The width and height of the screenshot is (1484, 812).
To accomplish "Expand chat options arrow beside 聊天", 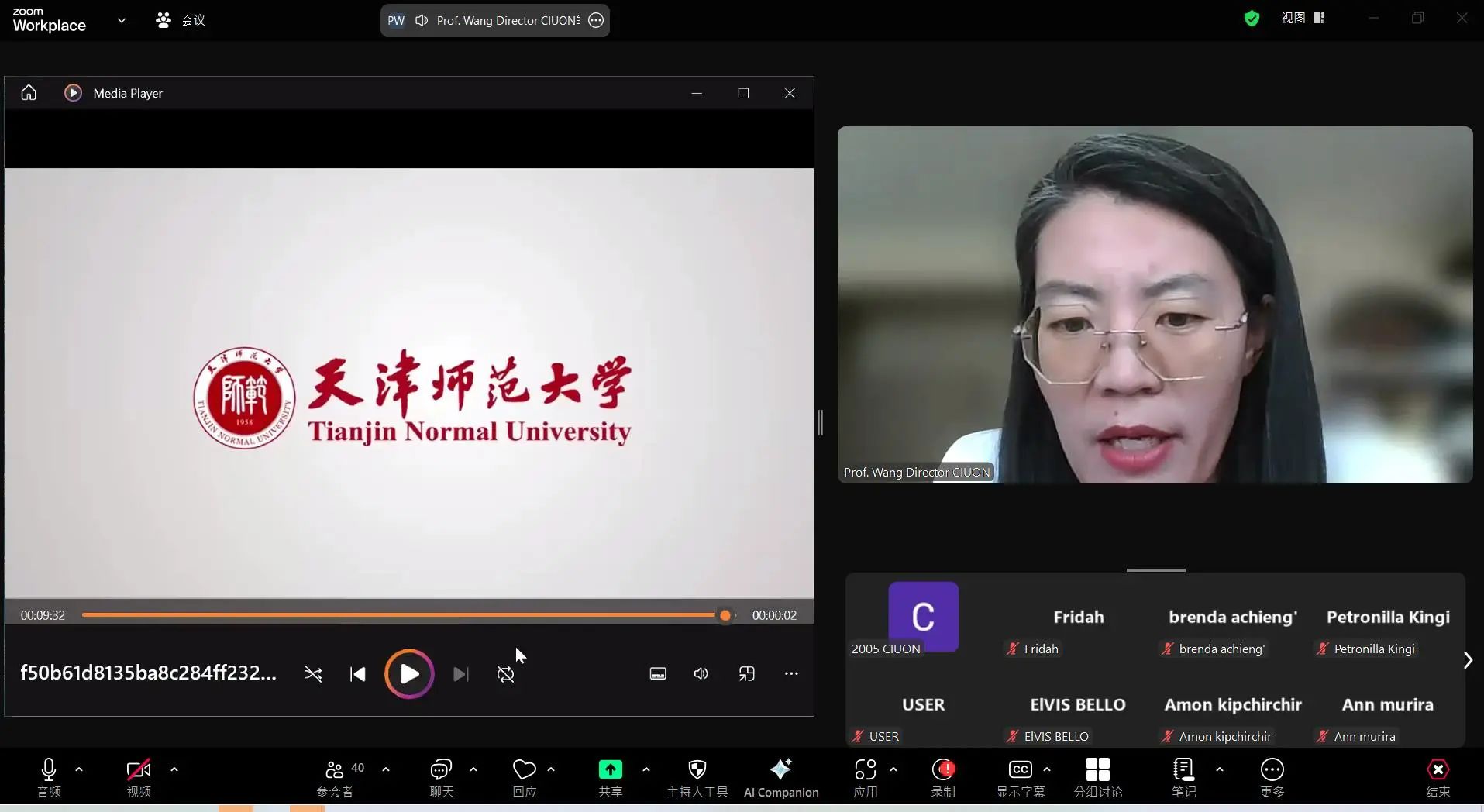I will click(473, 769).
